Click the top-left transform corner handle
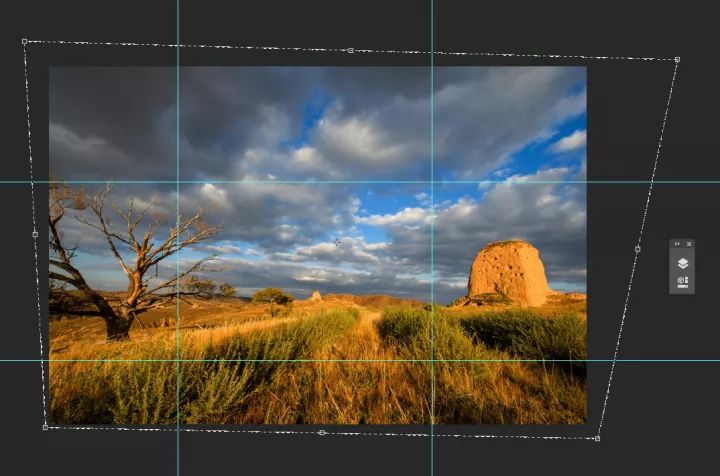720x476 pixels. 25,42
